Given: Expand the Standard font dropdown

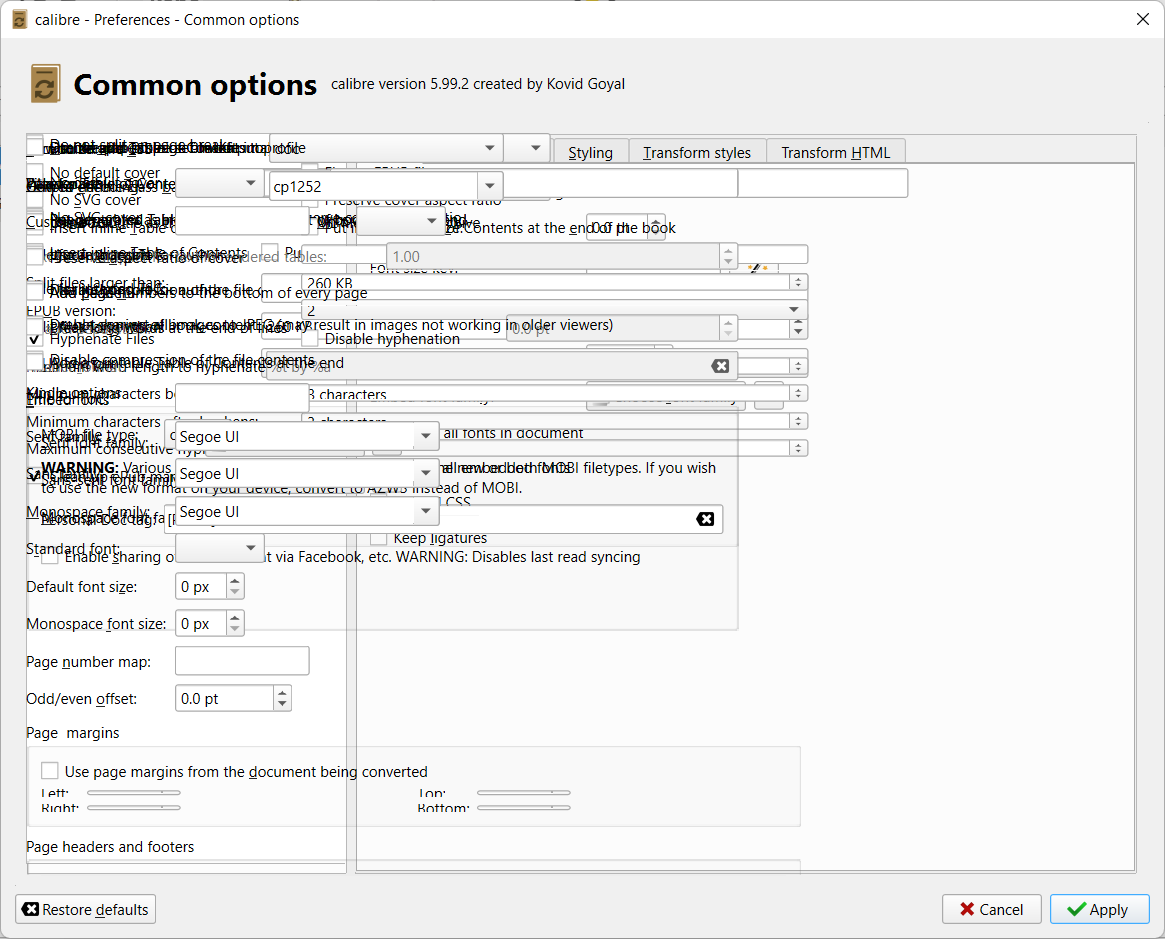Looking at the screenshot, I should [x=220, y=548].
